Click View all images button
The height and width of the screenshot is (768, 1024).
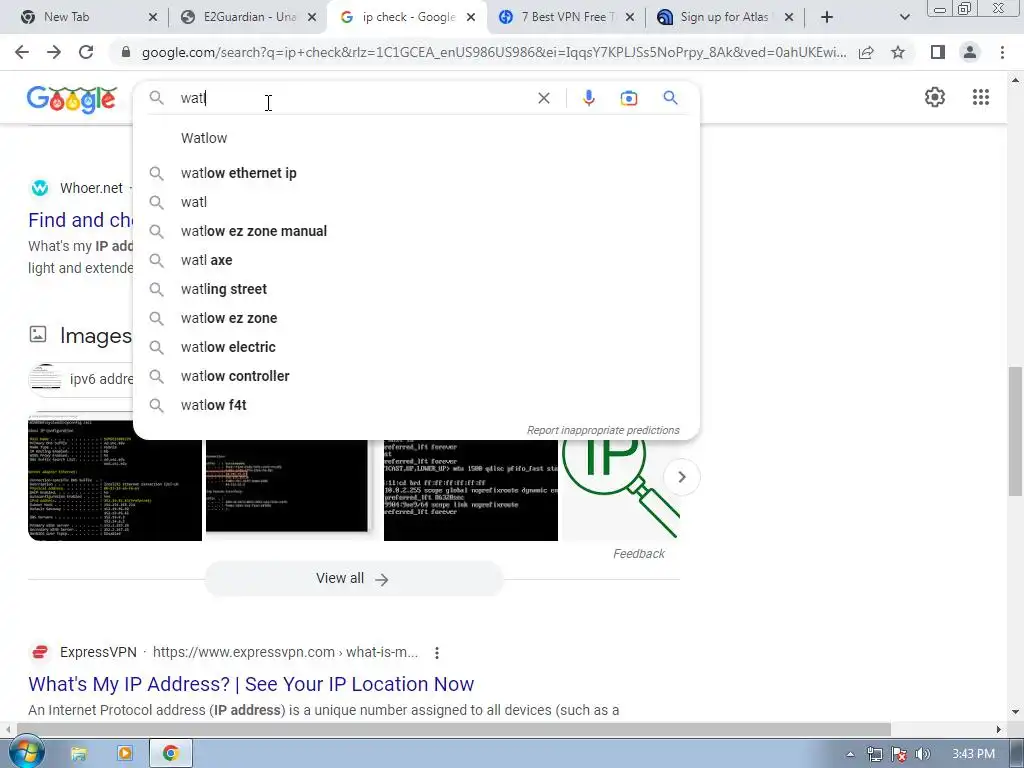tap(353, 579)
